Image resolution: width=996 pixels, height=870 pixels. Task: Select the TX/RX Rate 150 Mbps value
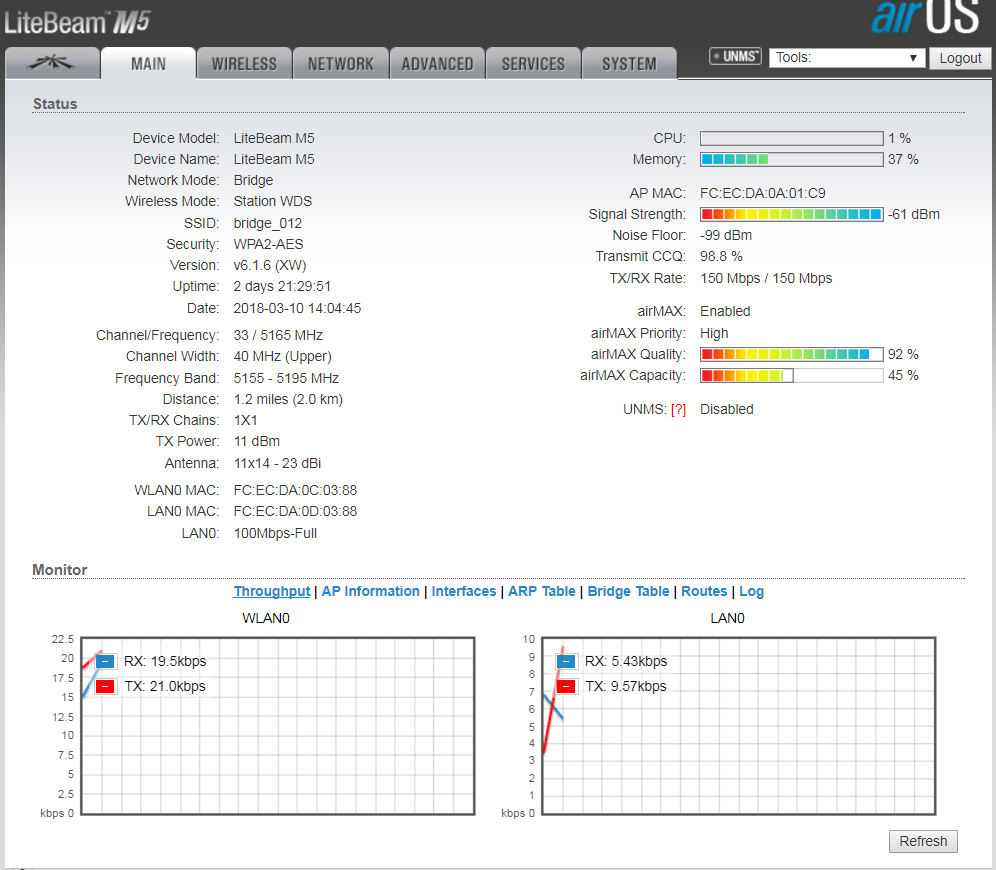pyautogui.click(x=766, y=278)
